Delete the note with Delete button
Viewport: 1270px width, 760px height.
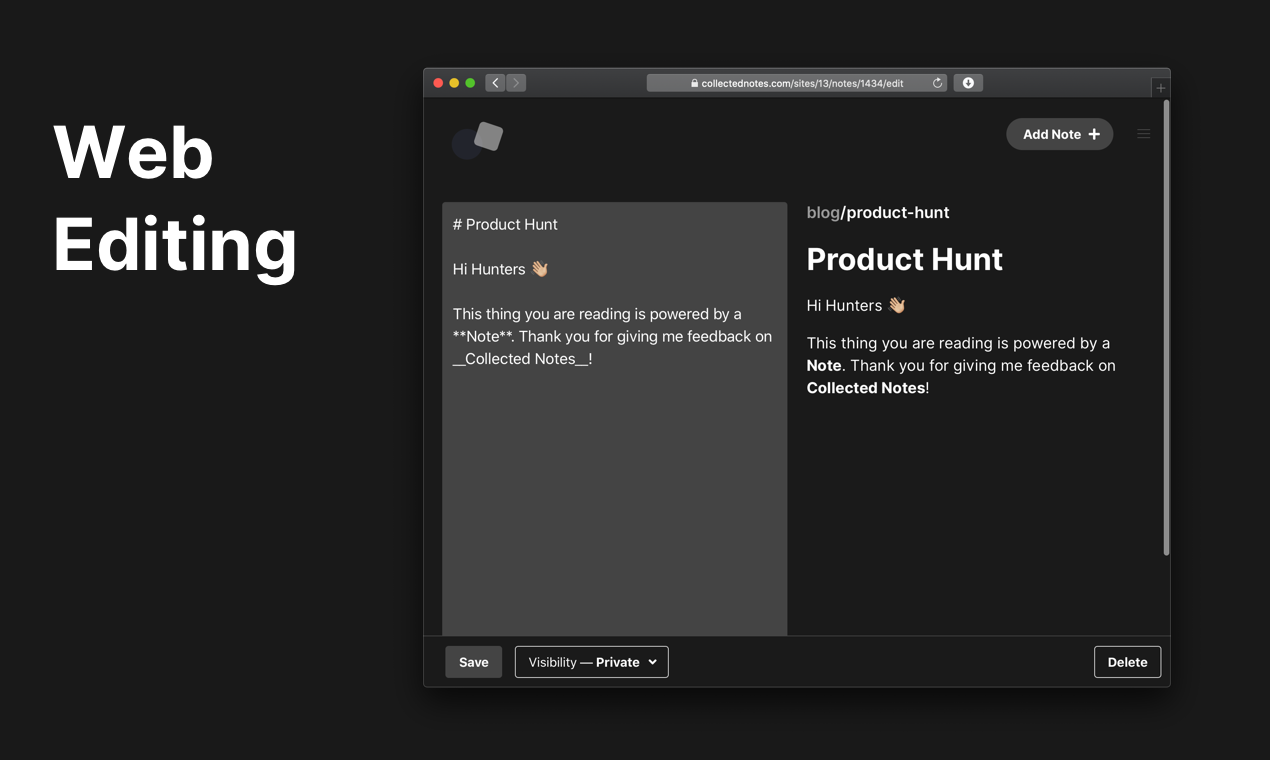pos(1128,662)
